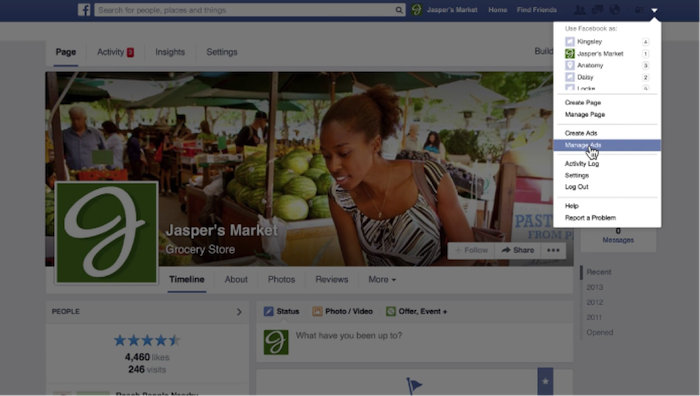Viewport: 700px width, 396px height.
Task: Click the Activity notification badge
Action: (x=130, y=52)
